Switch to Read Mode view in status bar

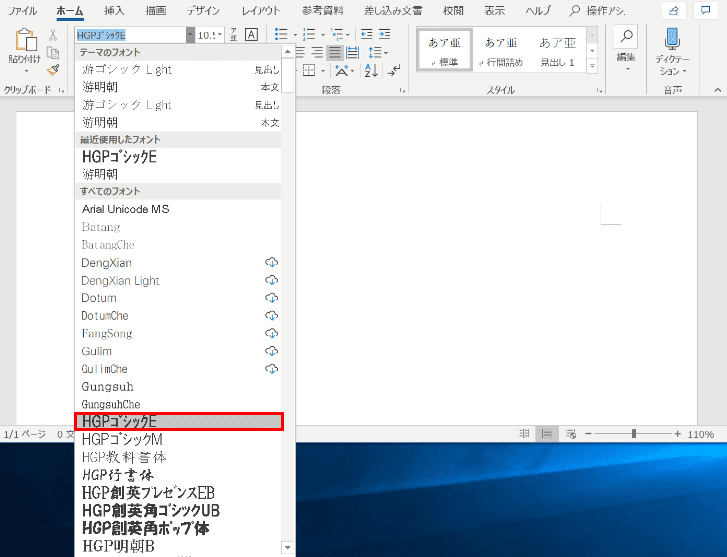[524, 434]
